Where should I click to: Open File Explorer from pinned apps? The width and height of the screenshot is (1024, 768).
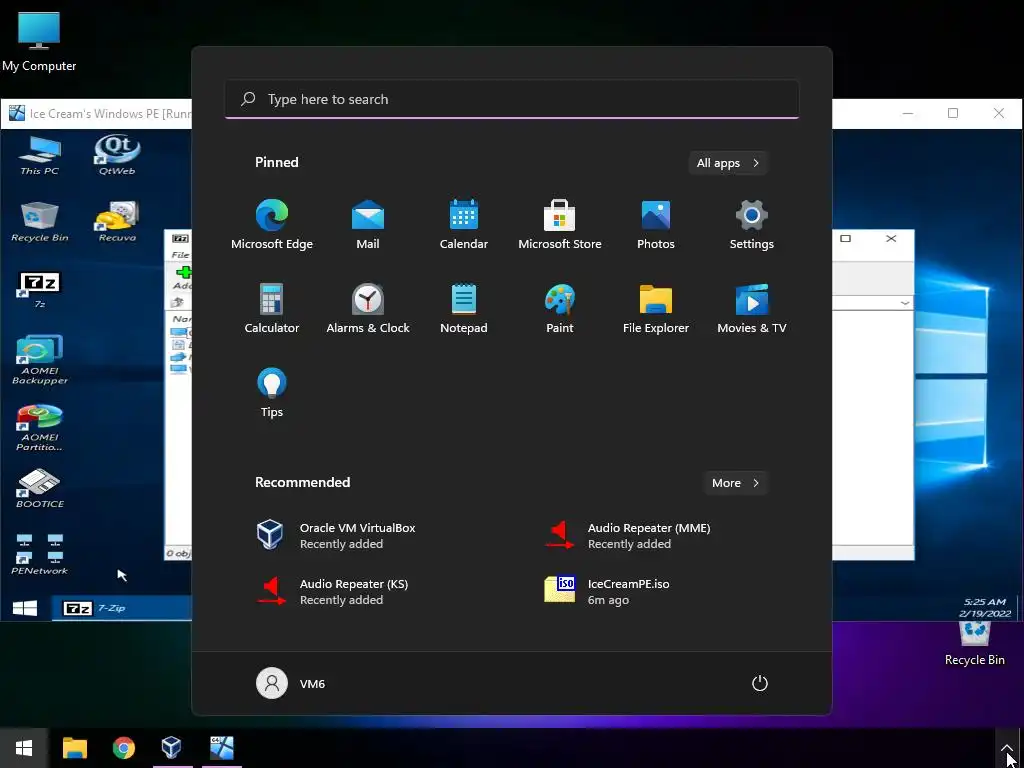tap(656, 309)
